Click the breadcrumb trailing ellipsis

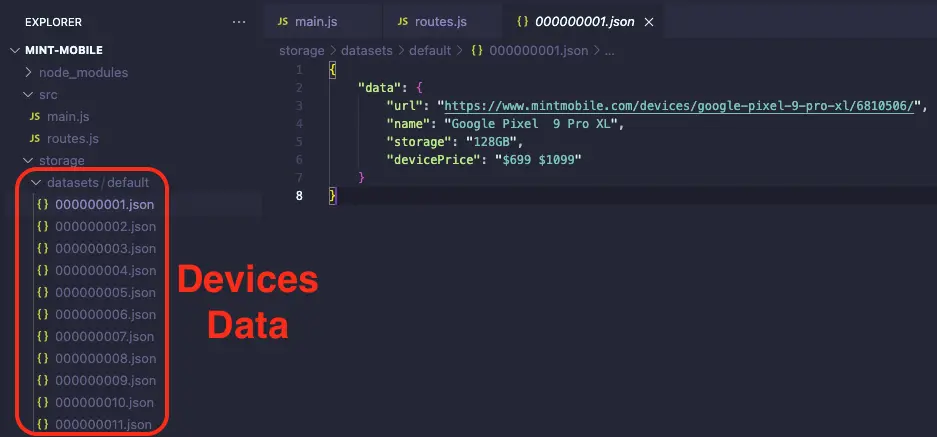pyautogui.click(x=610, y=51)
